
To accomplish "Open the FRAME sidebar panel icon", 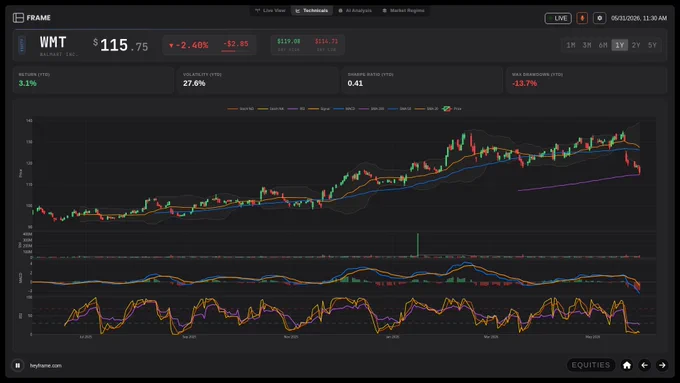I will pos(18,18).
